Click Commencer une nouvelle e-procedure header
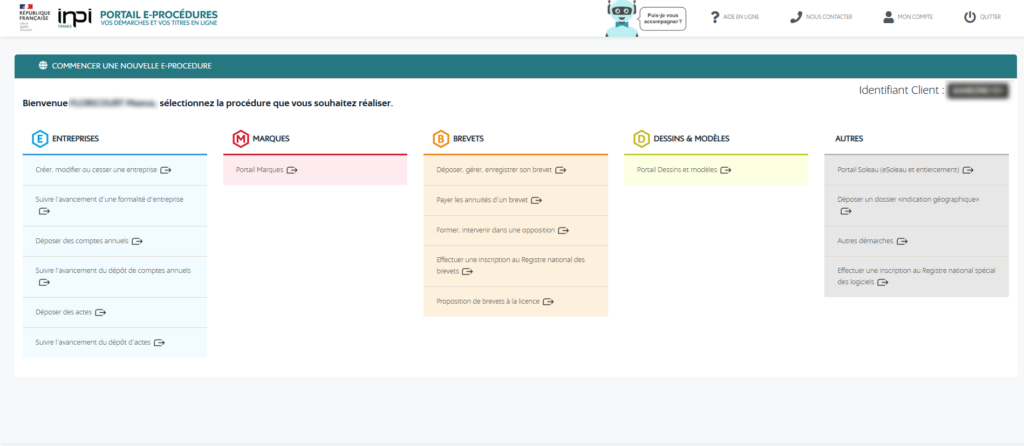Image resolution: width=1024 pixels, height=446 pixels. [125, 66]
